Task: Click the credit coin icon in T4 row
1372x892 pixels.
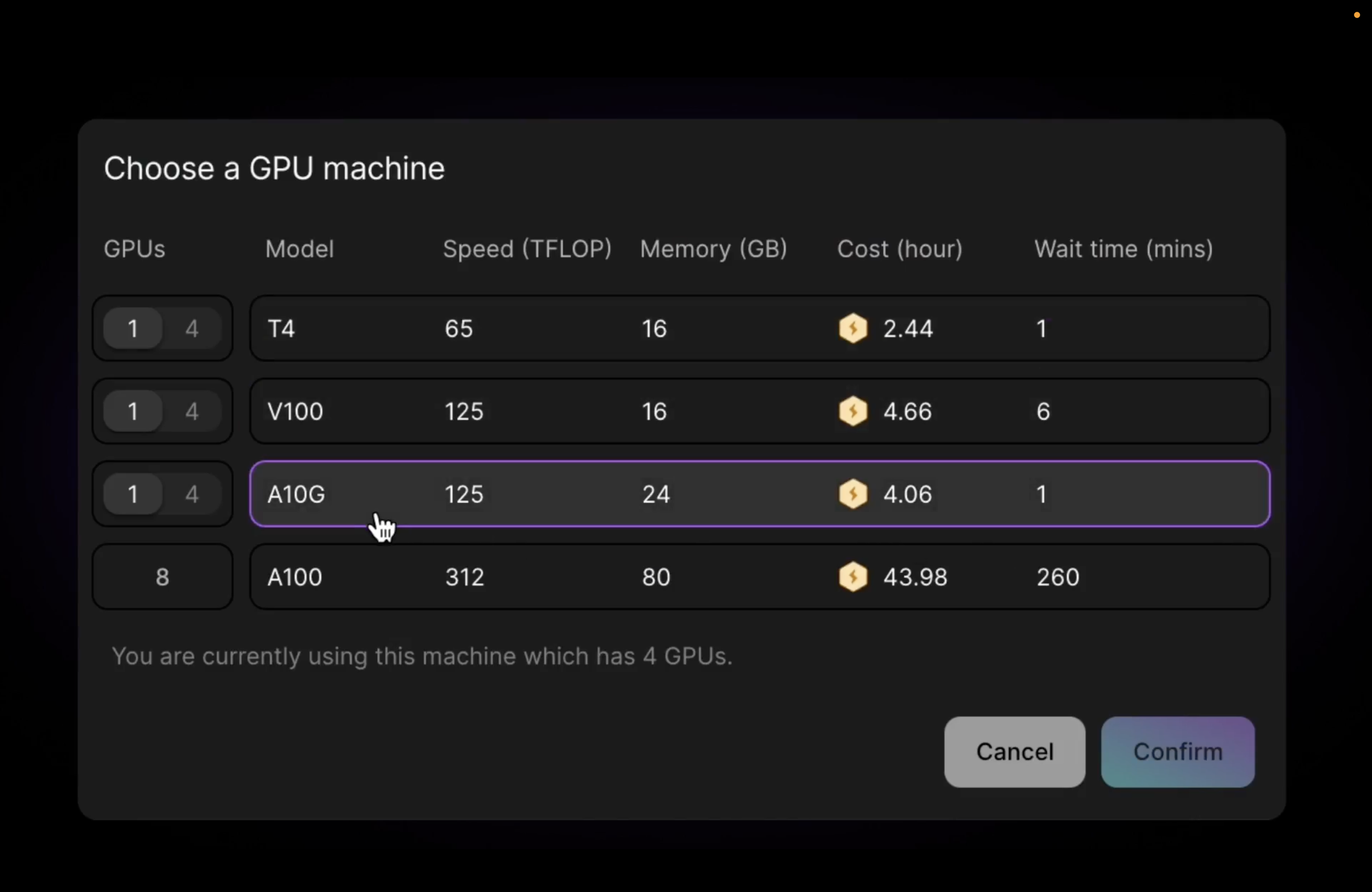Action: tap(853, 328)
